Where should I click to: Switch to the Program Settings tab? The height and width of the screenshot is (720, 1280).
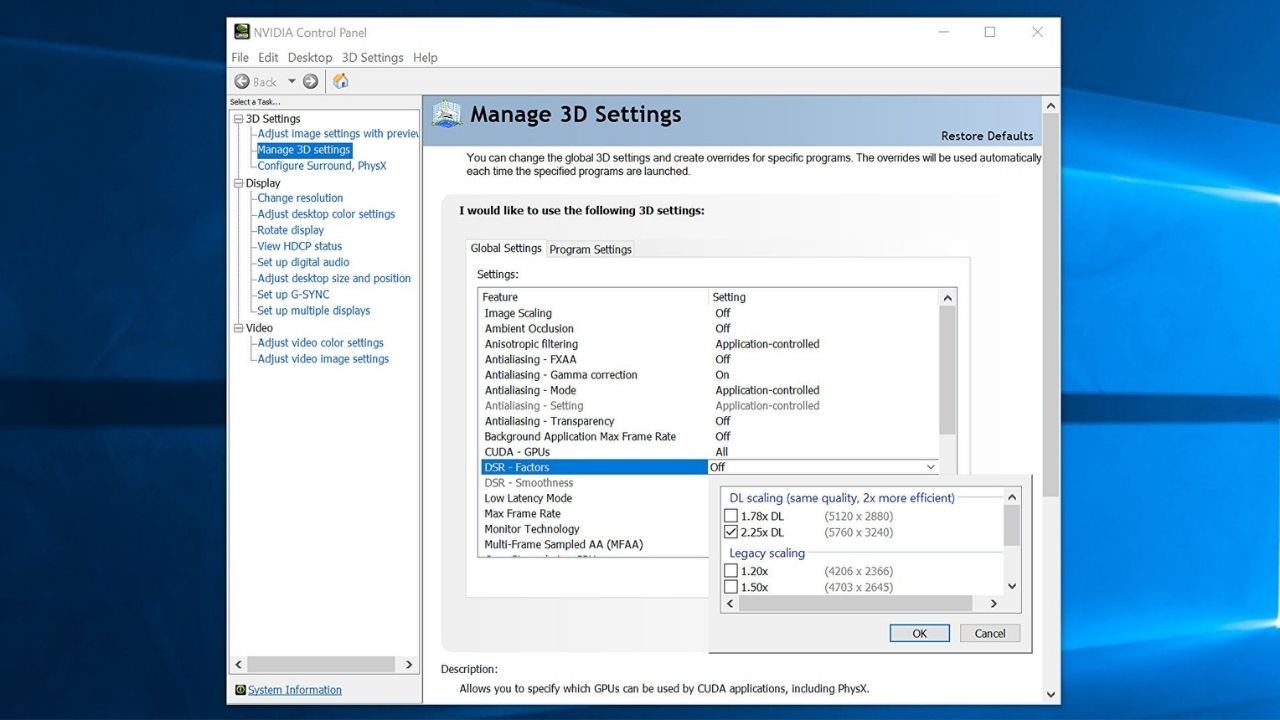[x=590, y=249]
